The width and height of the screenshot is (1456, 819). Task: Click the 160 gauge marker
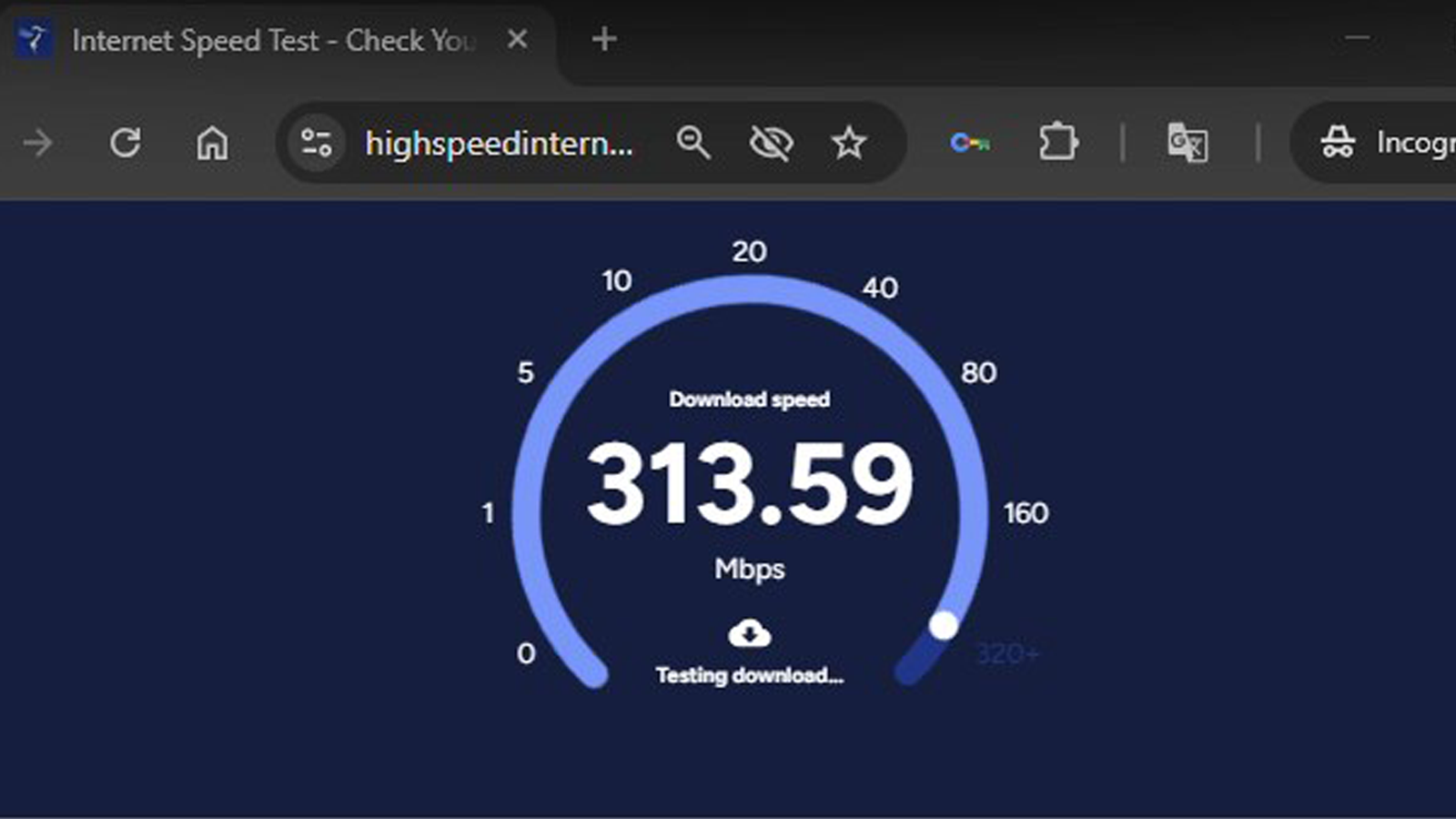pos(1026,513)
